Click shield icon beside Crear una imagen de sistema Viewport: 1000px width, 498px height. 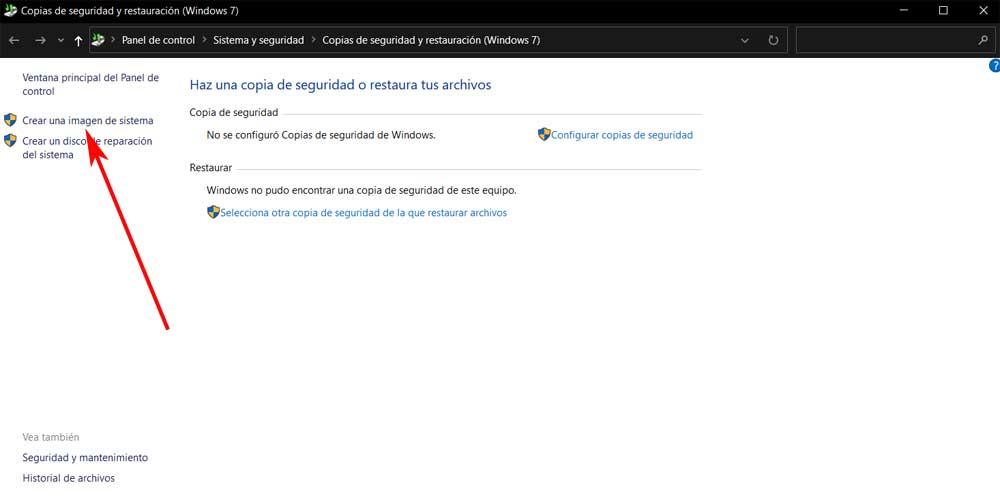coord(10,120)
